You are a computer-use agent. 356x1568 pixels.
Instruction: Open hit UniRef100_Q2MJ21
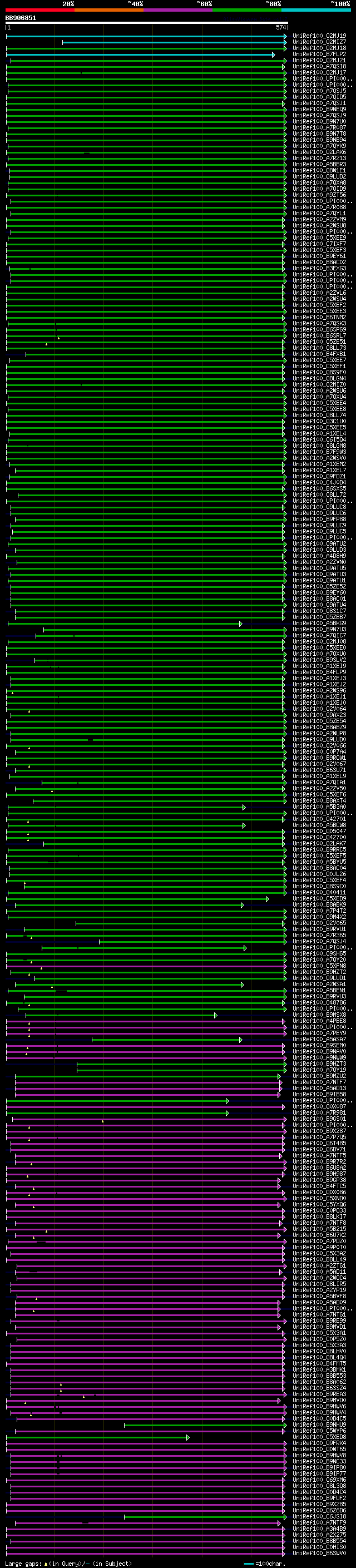(x=319, y=60)
